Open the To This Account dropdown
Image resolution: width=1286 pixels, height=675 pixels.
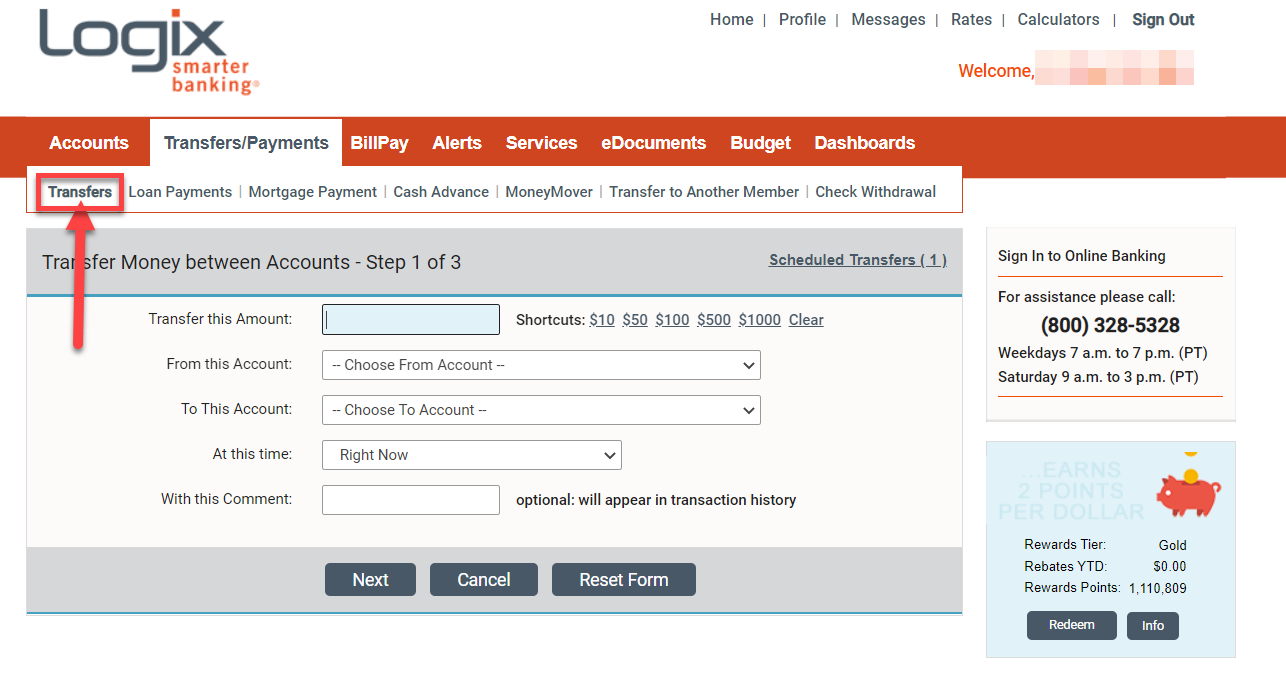click(540, 410)
